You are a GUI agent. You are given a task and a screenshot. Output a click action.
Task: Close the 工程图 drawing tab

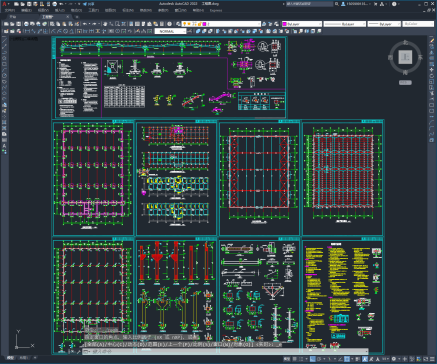pyautogui.click(x=68, y=17)
